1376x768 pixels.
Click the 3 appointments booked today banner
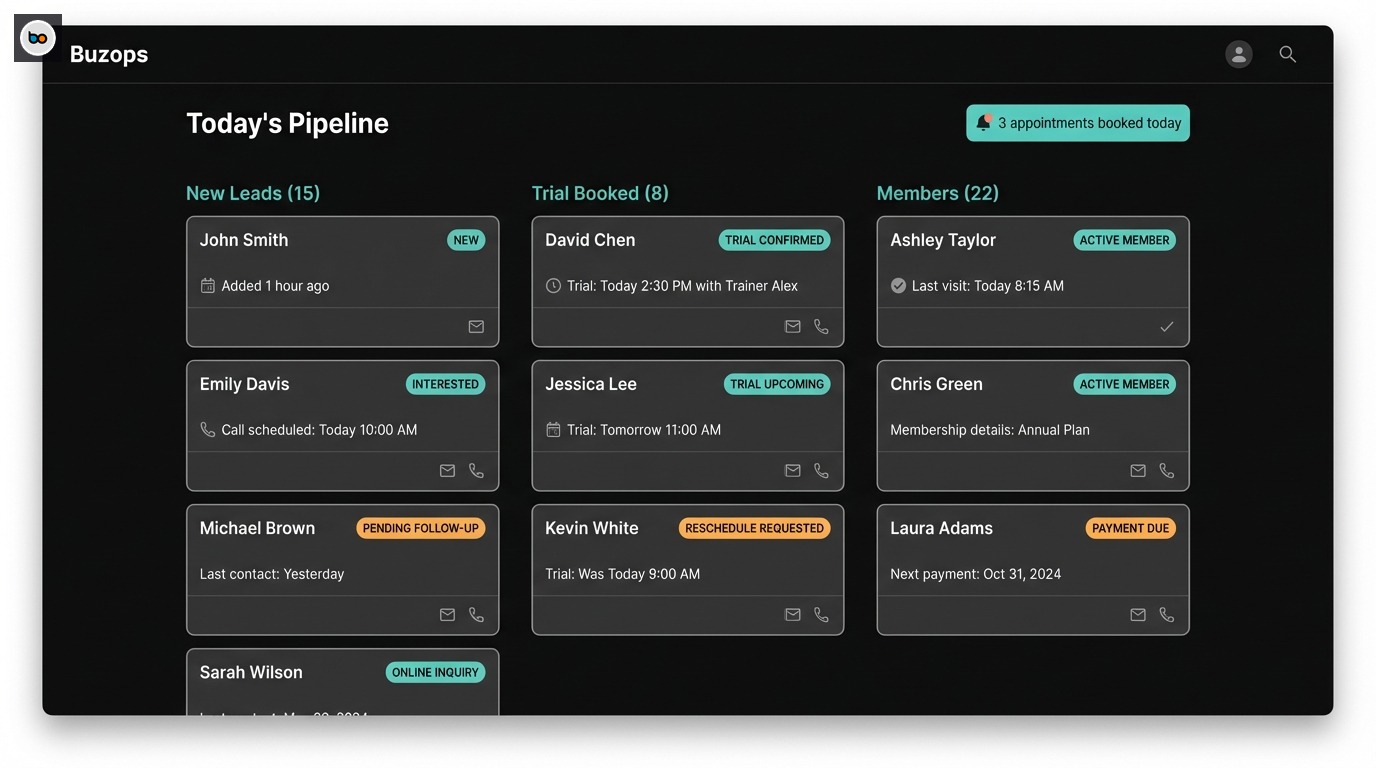point(1077,122)
